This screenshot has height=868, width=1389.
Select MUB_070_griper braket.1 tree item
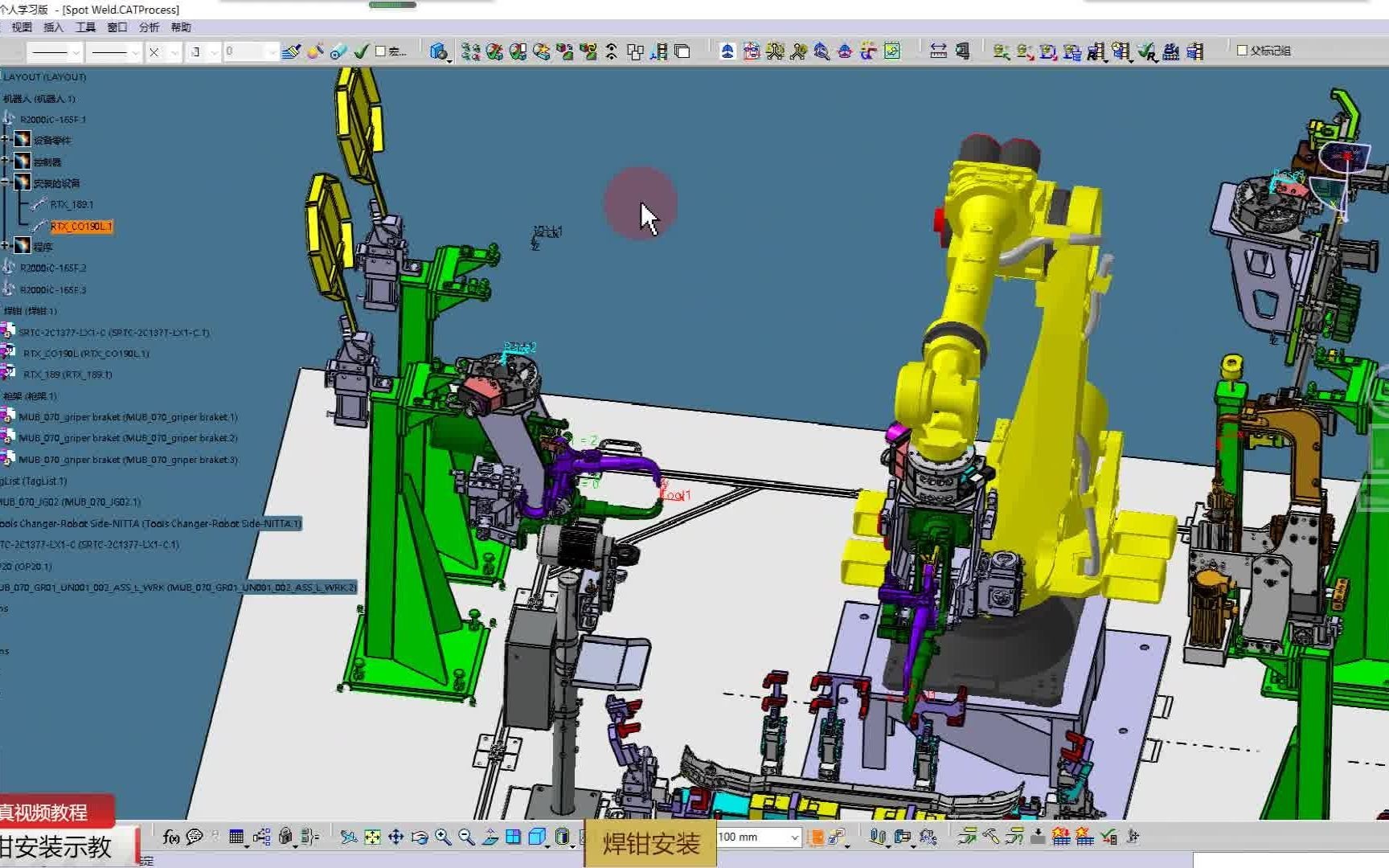point(128,417)
